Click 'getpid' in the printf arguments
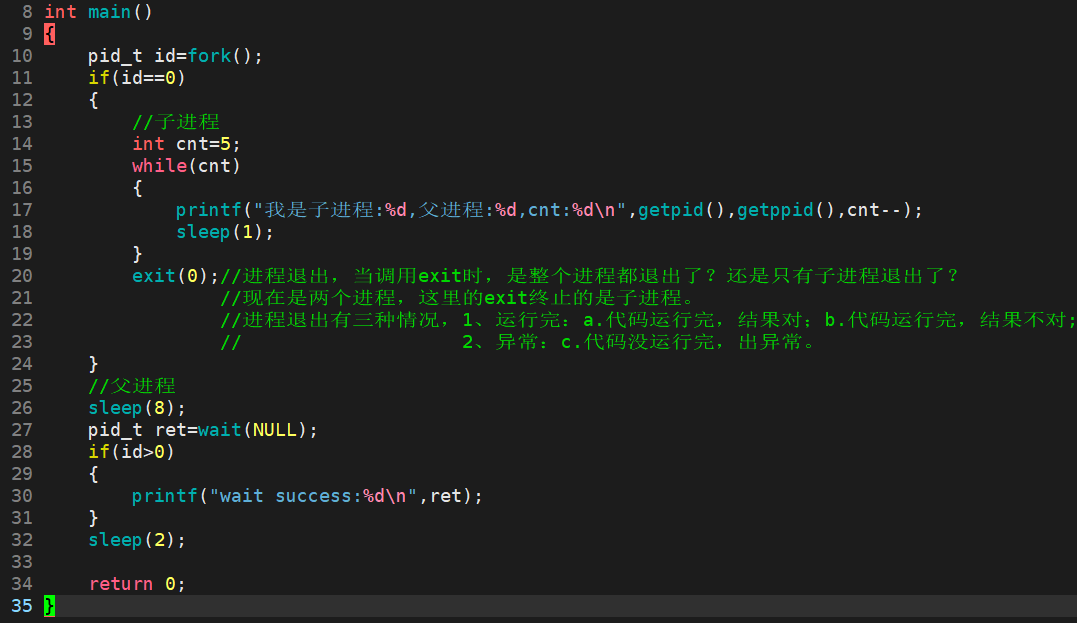The height and width of the screenshot is (623, 1077). point(670,210)
